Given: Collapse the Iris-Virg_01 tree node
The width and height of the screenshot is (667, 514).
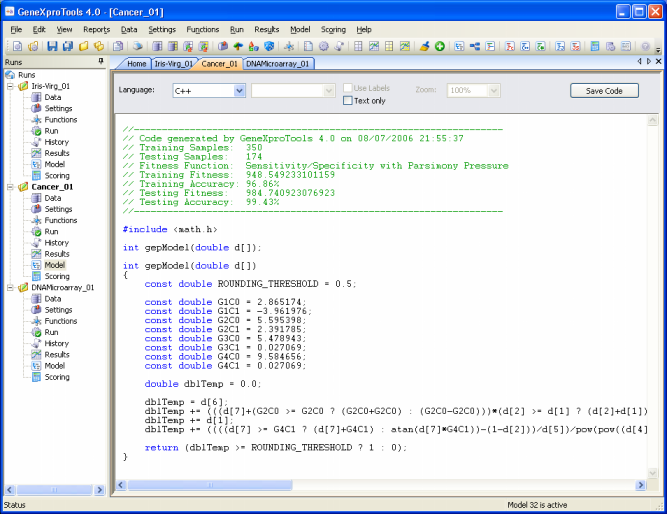Looking at the screenshot, I should [x=11, y=86].
